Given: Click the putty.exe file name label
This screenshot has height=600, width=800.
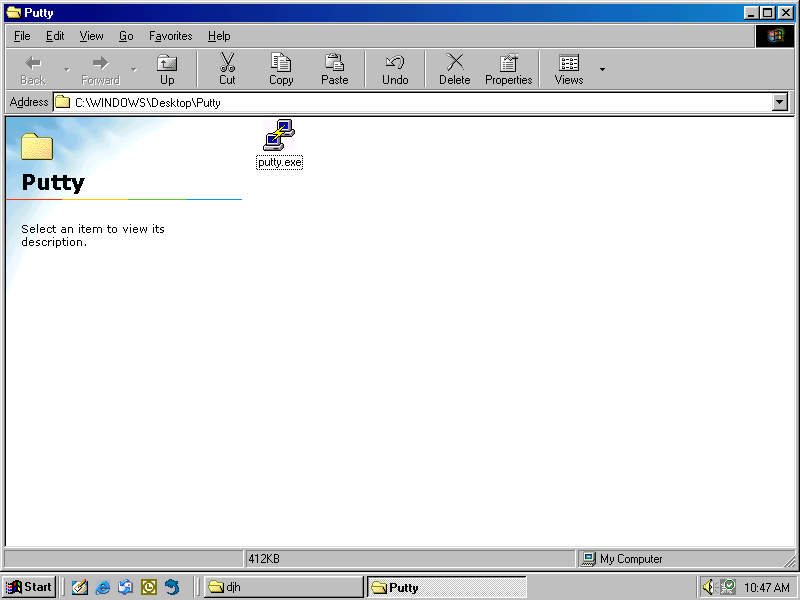Looking at the screenshot, I should click(280, 162).
